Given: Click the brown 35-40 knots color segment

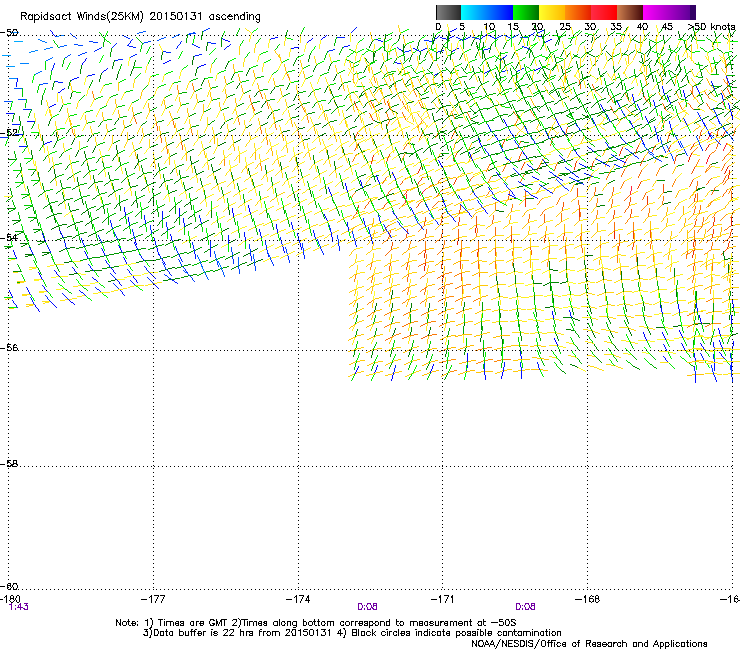Looking at the screenshot, I should tap(630, 12).
